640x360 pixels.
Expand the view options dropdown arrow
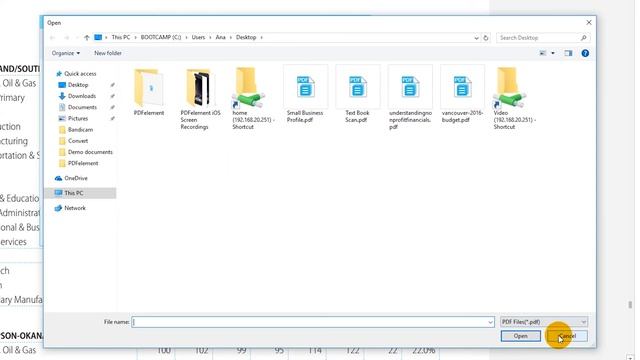pos(553,53)
